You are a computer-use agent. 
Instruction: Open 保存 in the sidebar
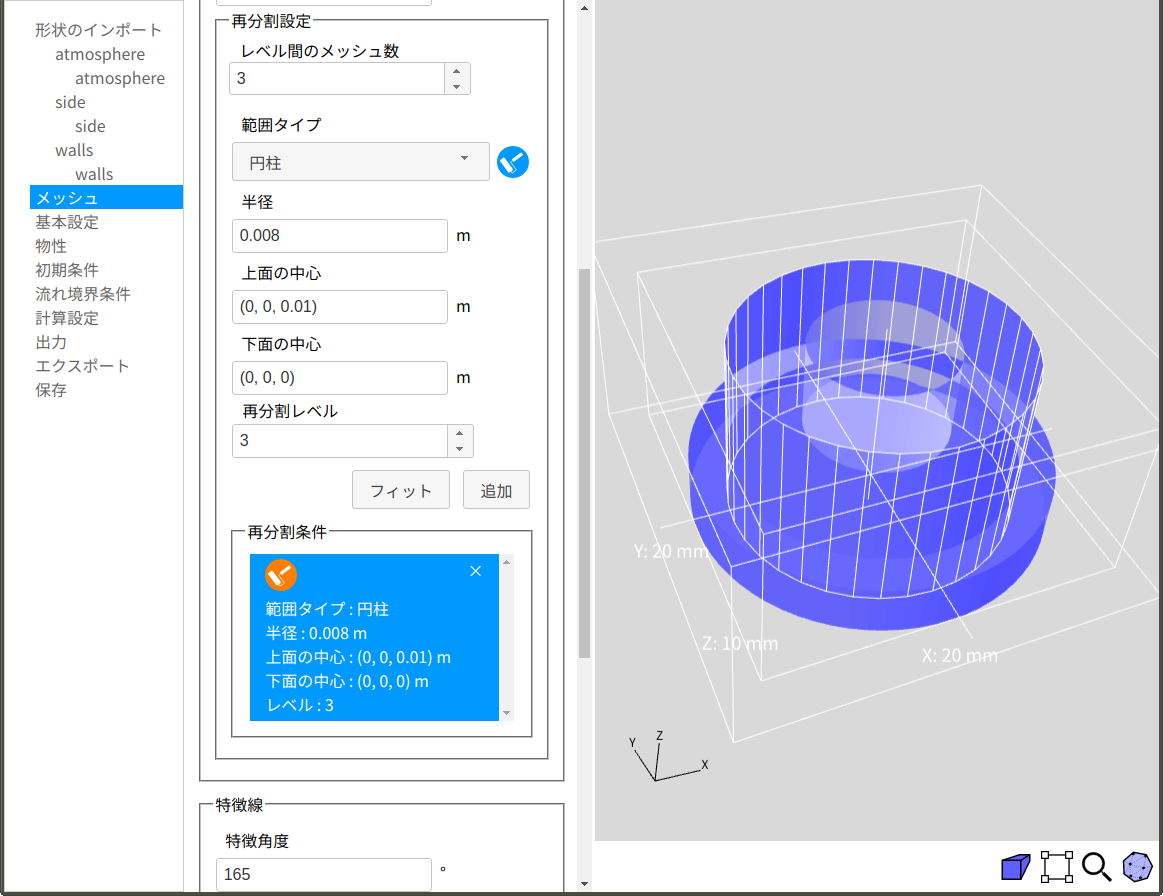[51, 390]
